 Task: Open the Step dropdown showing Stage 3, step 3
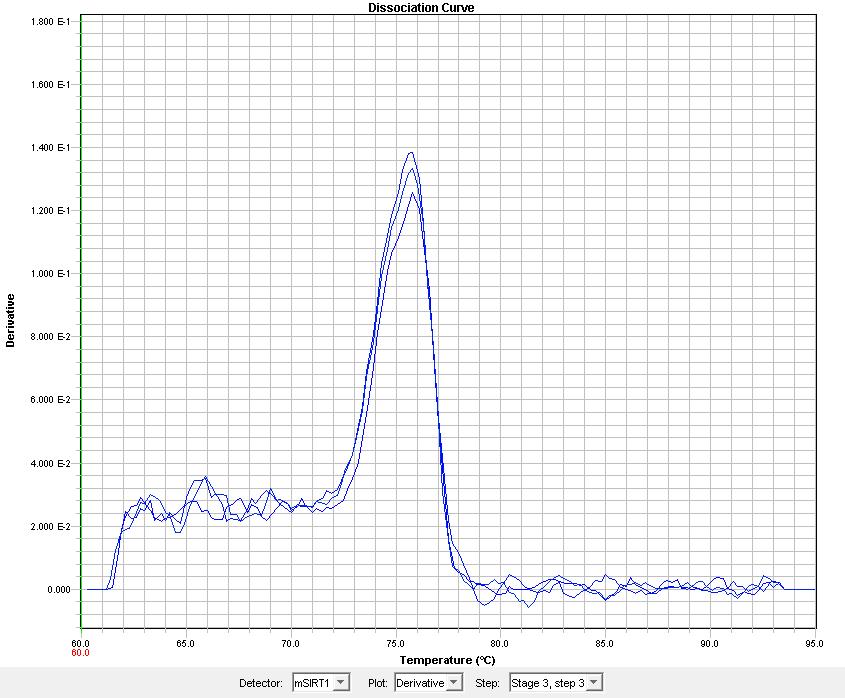tap(556, 683)
